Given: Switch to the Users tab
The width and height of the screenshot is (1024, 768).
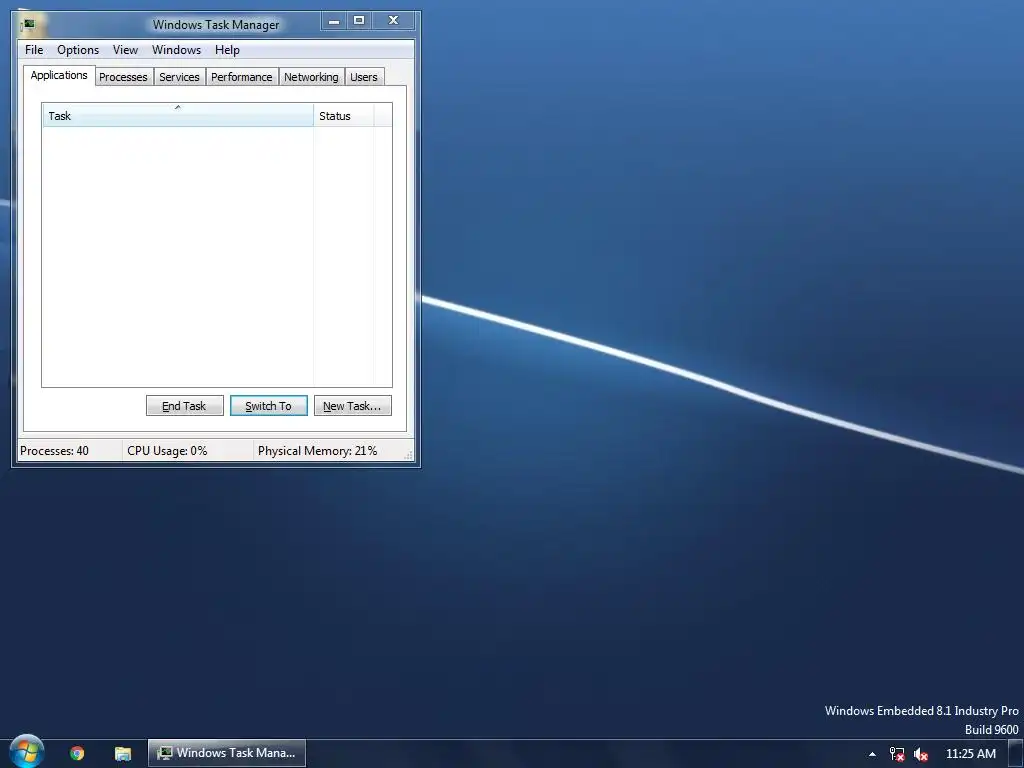Looking at the screenshot, I should pos(364,77).
